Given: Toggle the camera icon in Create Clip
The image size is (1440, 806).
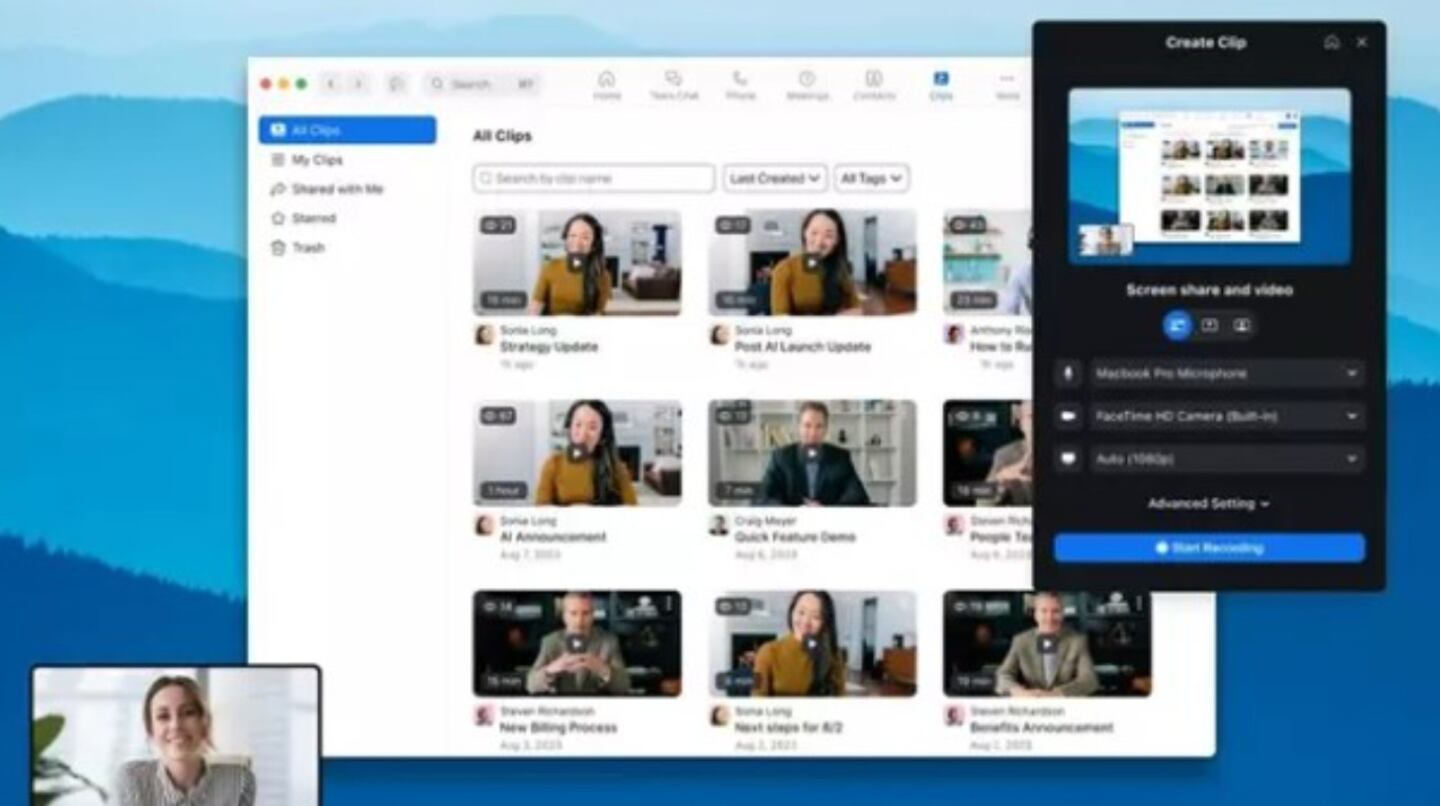Looking at the screenshot, I should coord(1068,416).
